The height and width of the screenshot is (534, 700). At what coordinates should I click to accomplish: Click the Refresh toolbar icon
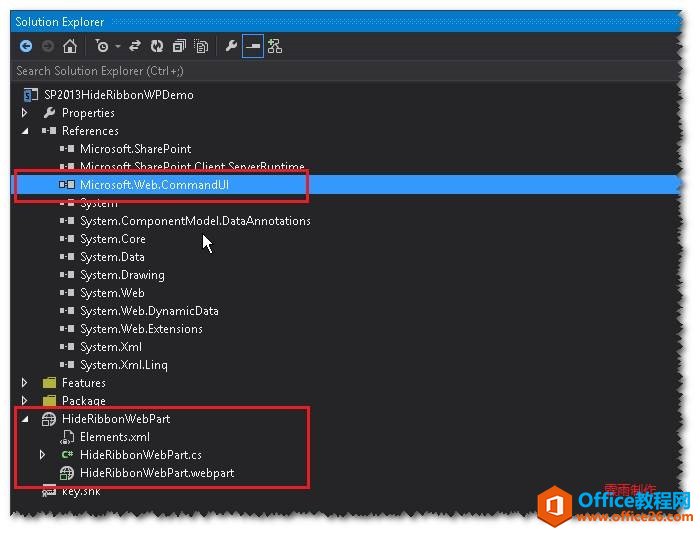pyautogui.click(x=157, y=46)
